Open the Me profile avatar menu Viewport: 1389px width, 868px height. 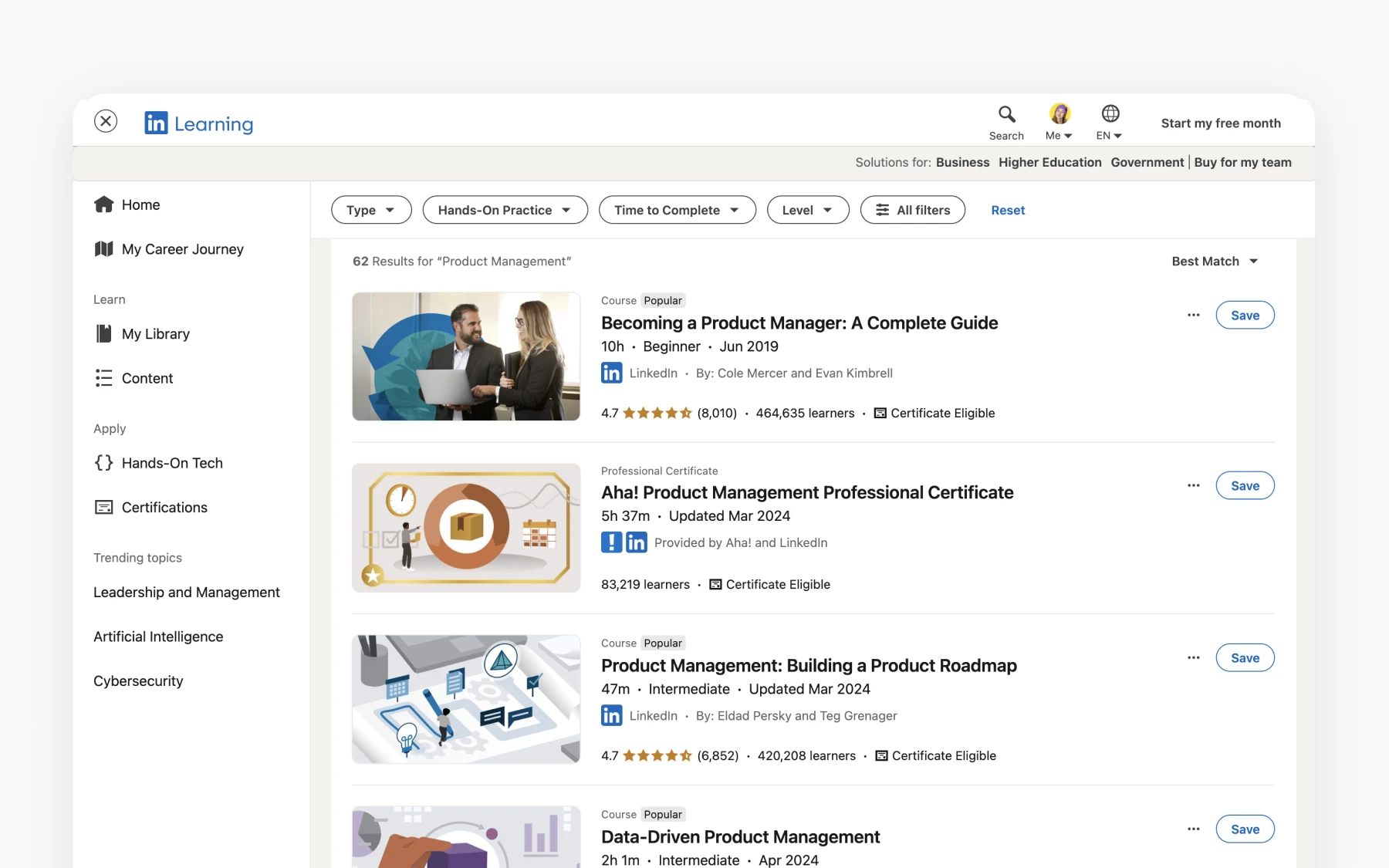coord(1059,123)
